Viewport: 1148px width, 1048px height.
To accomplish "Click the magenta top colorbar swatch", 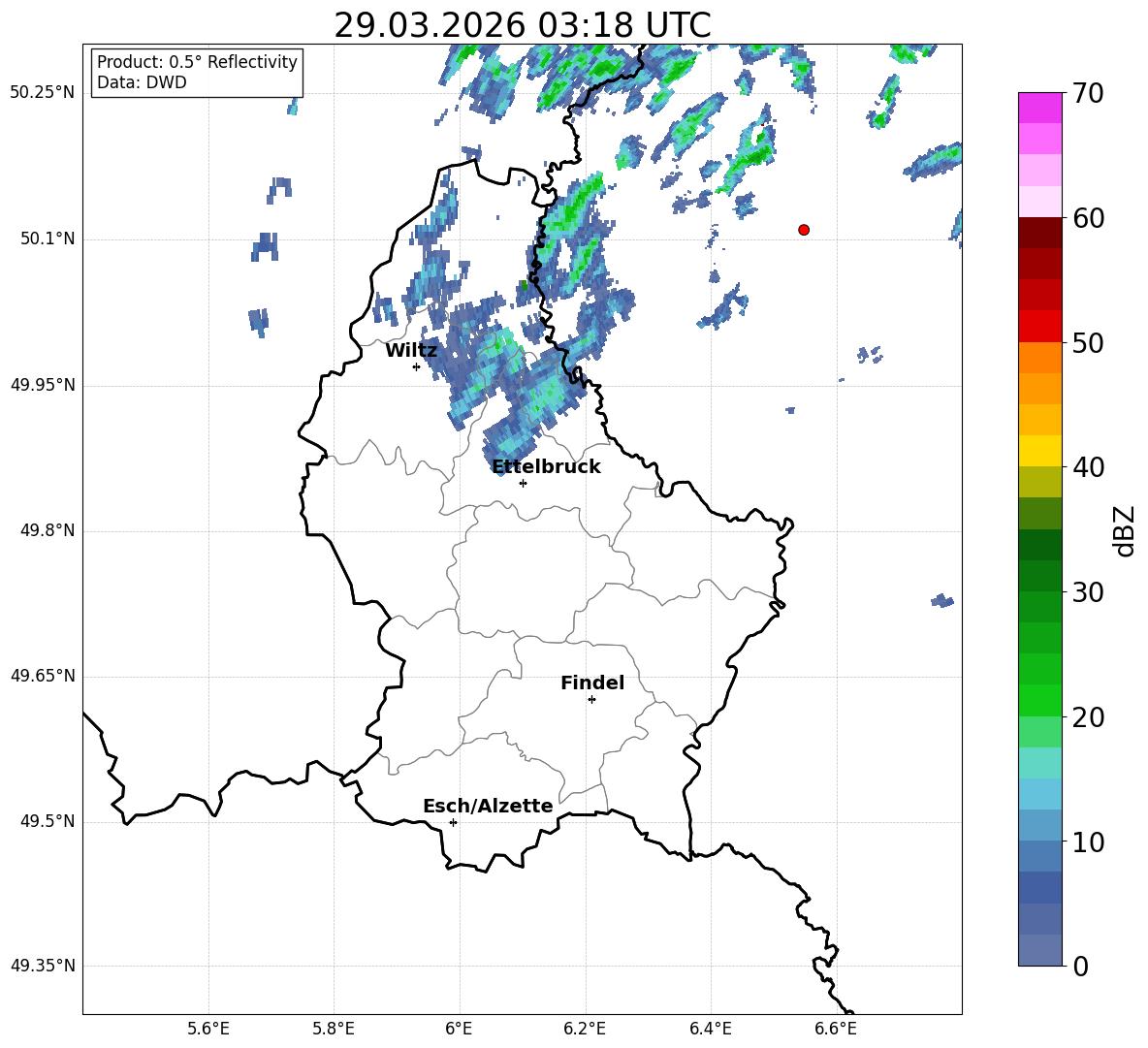I will [x=1040, y=109].
